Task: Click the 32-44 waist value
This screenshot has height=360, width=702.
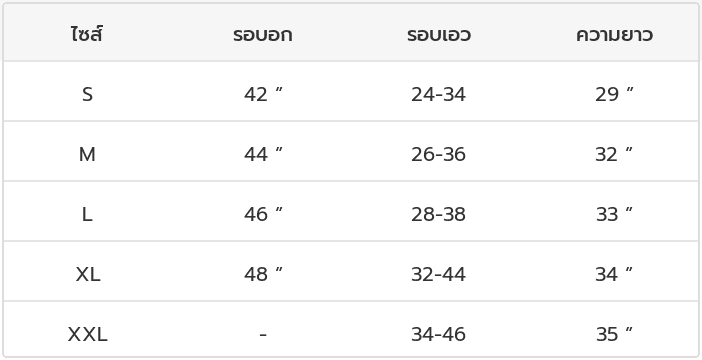Action: (x=439, y=274)
